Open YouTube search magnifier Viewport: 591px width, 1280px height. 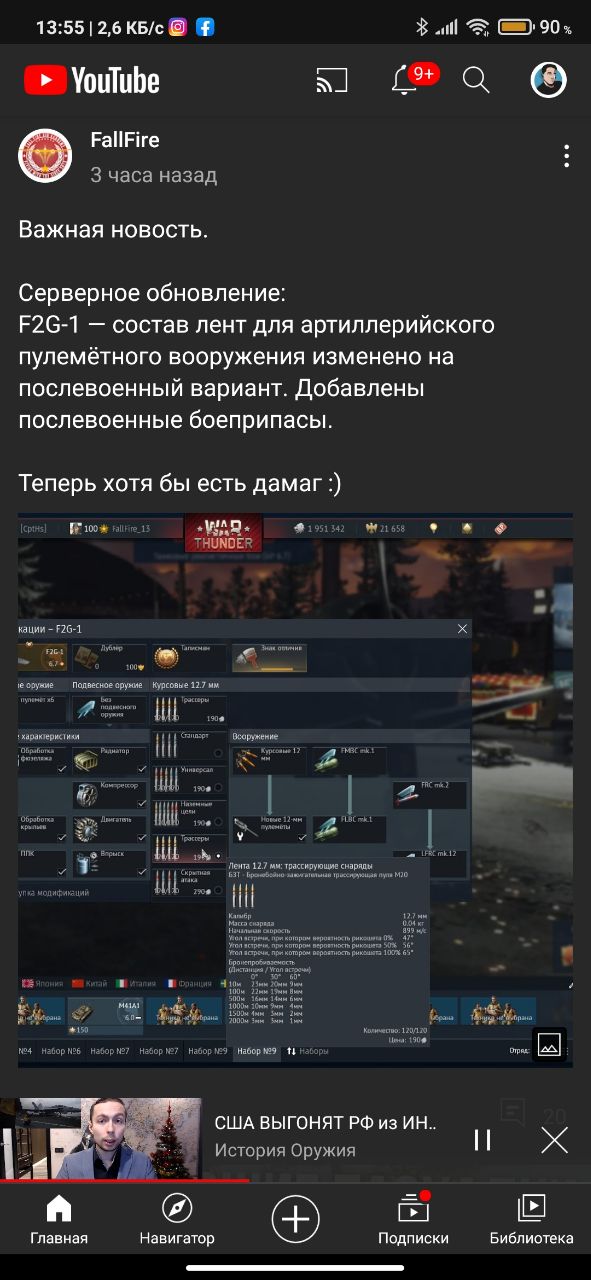click(477, 81)
